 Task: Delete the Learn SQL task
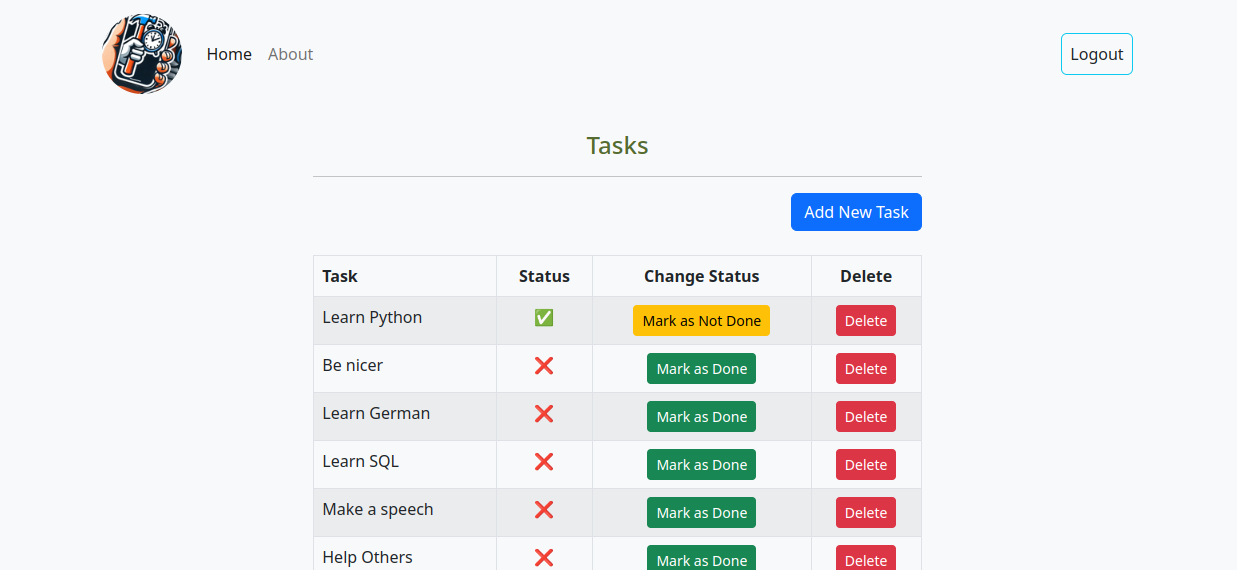[866, 465]
